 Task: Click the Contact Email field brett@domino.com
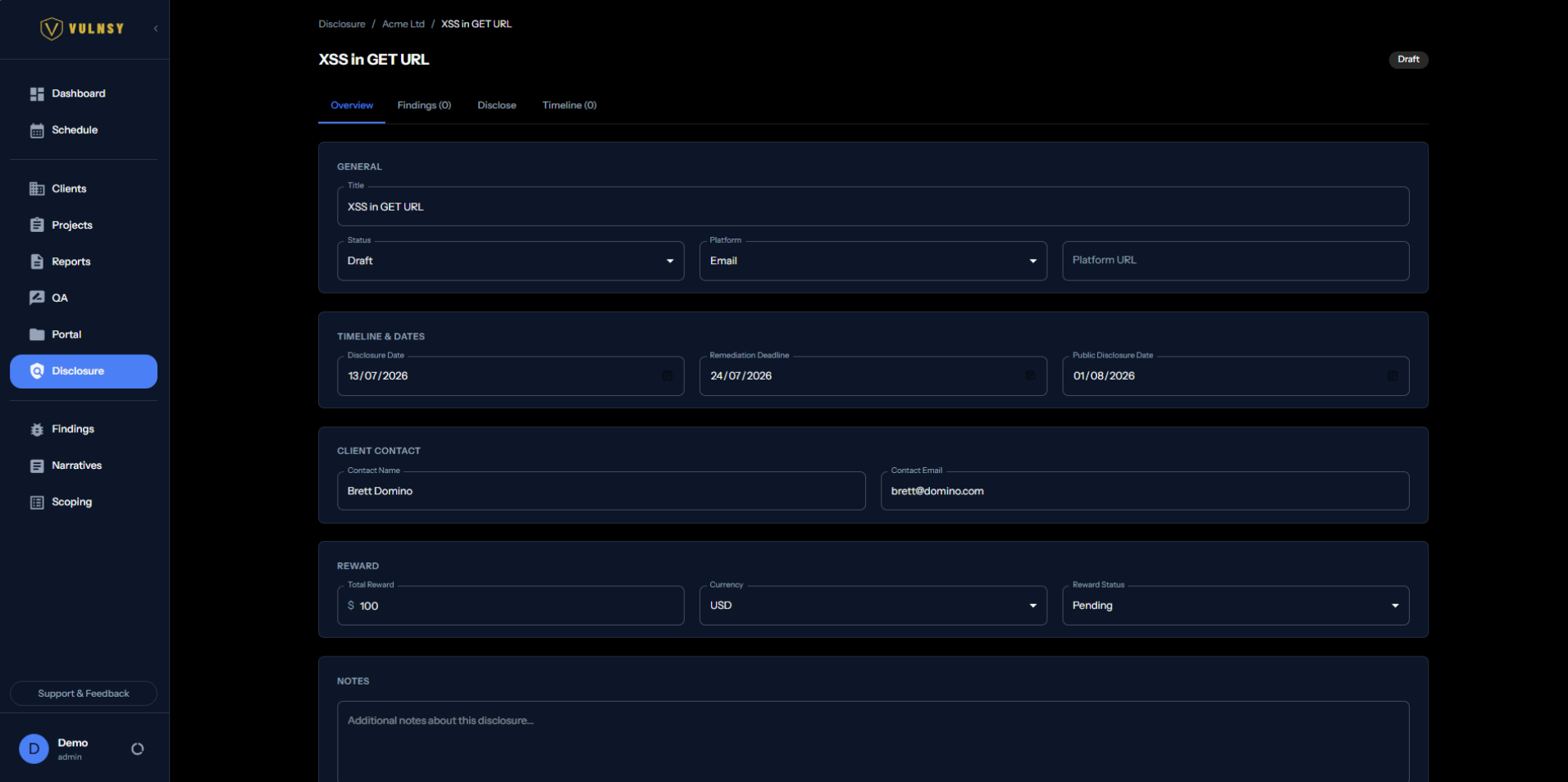point(1145,491)
